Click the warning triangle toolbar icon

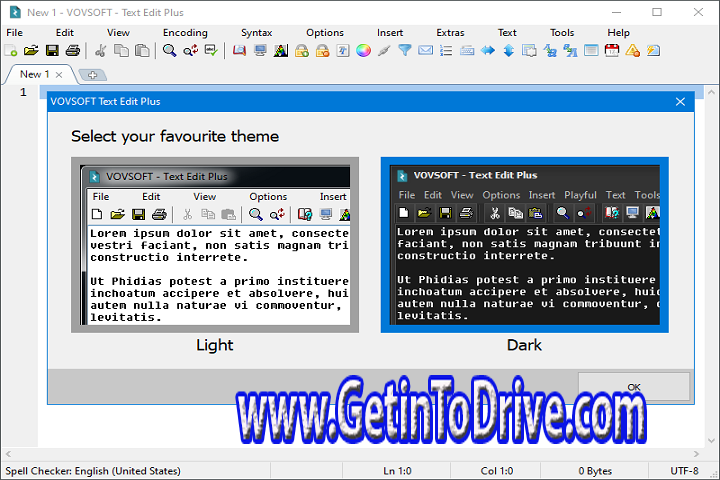(x=632, y=51)
